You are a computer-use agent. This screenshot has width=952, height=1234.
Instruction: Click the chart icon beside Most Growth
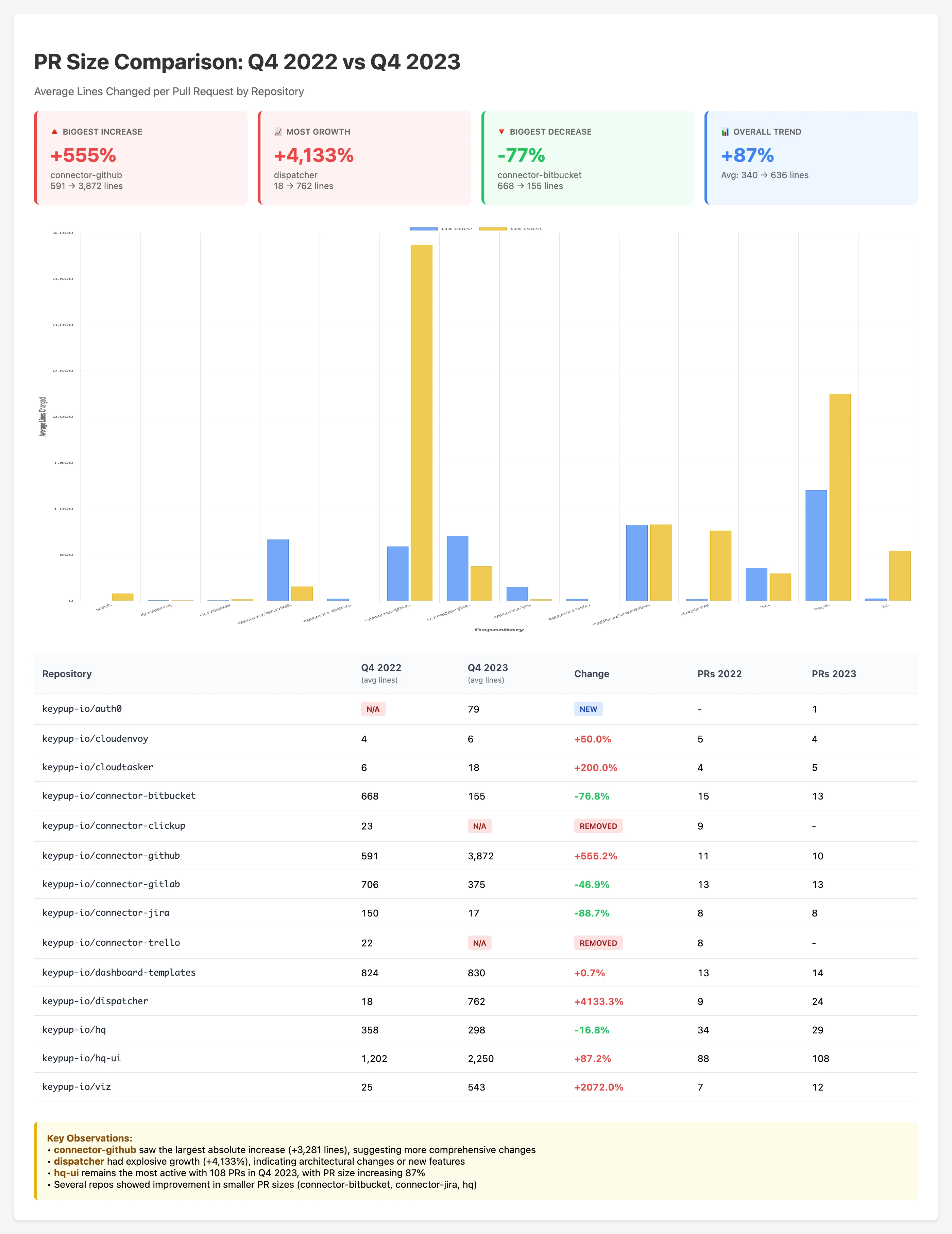pos(278,132)
